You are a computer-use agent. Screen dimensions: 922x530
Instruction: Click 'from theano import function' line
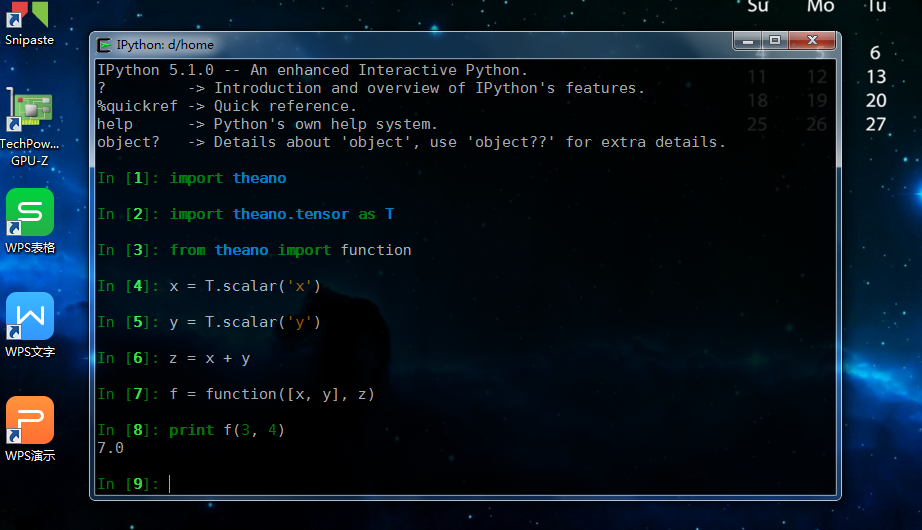254,250
